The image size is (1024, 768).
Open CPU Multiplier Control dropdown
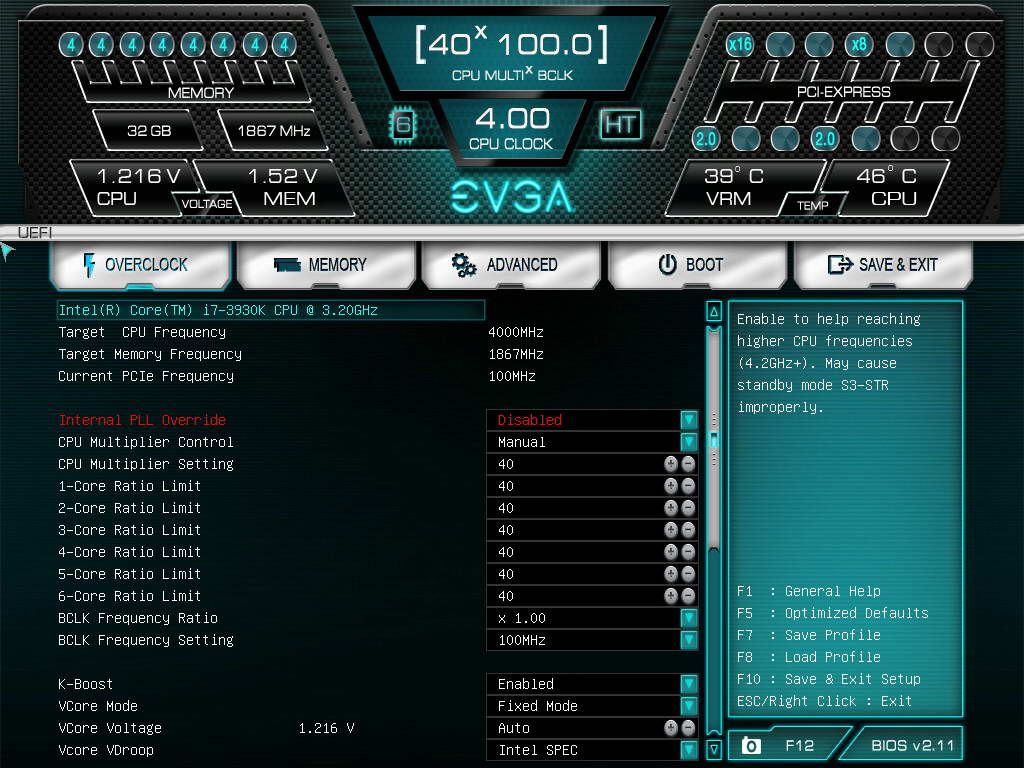point(688,442)
